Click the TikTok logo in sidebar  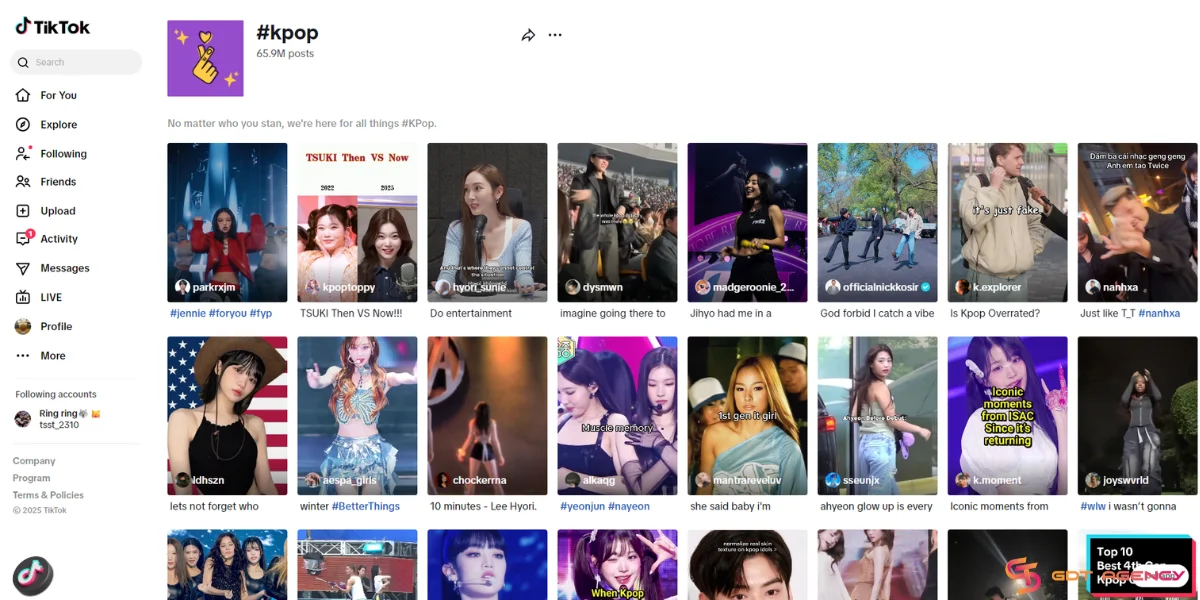[x=52, y=27]
